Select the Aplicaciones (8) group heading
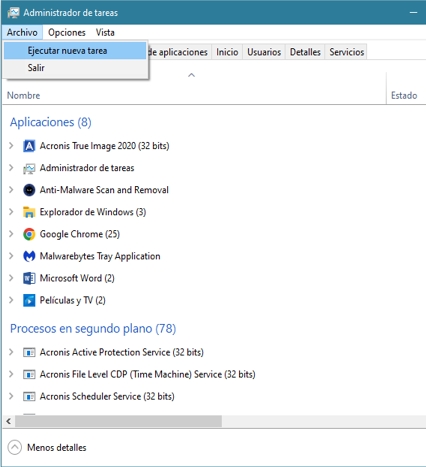Screen dimensions: 426x467 50,122
